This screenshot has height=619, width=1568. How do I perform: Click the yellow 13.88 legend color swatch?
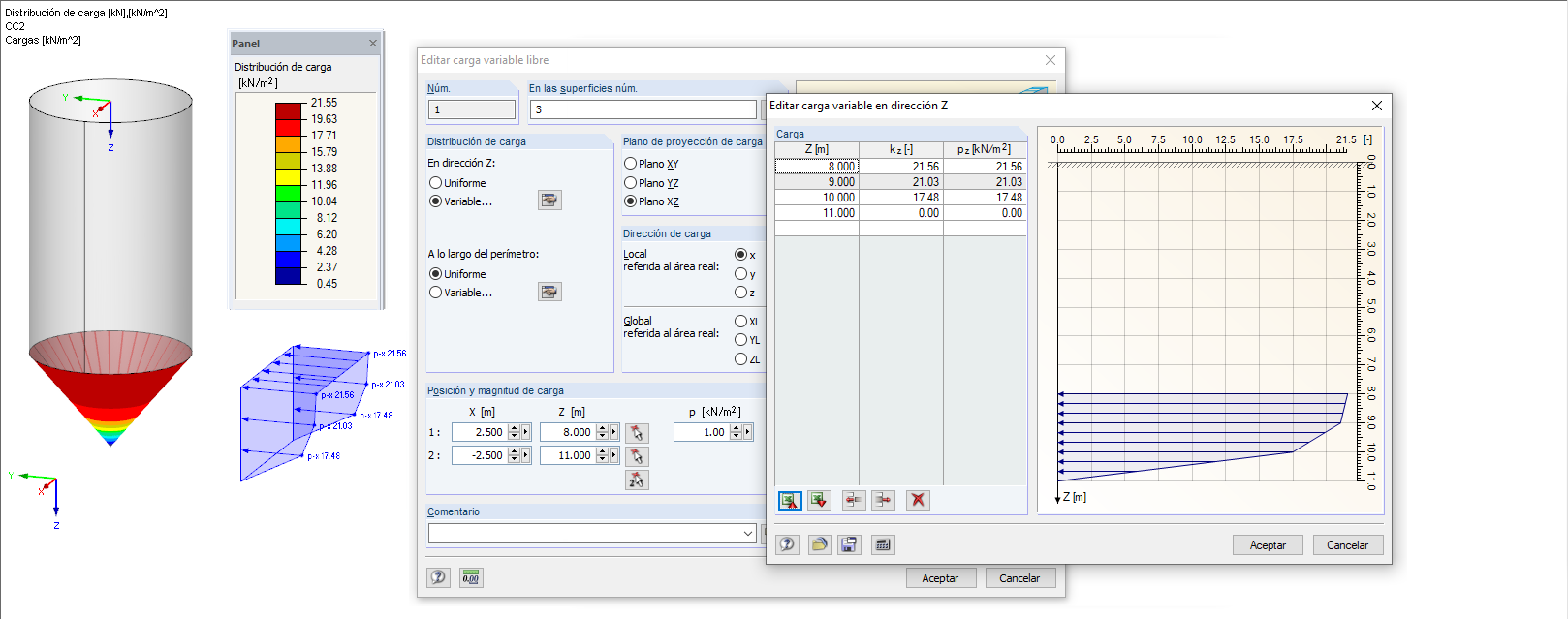289,177
